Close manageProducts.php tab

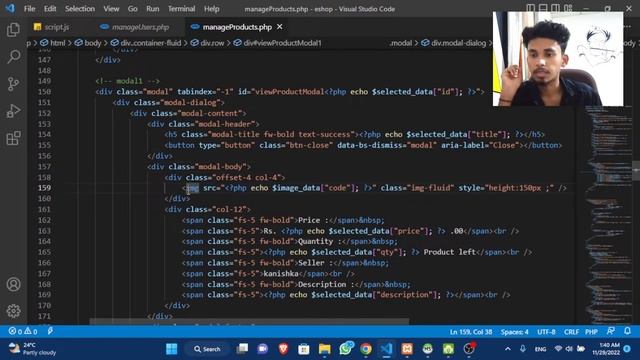point(280,27)
